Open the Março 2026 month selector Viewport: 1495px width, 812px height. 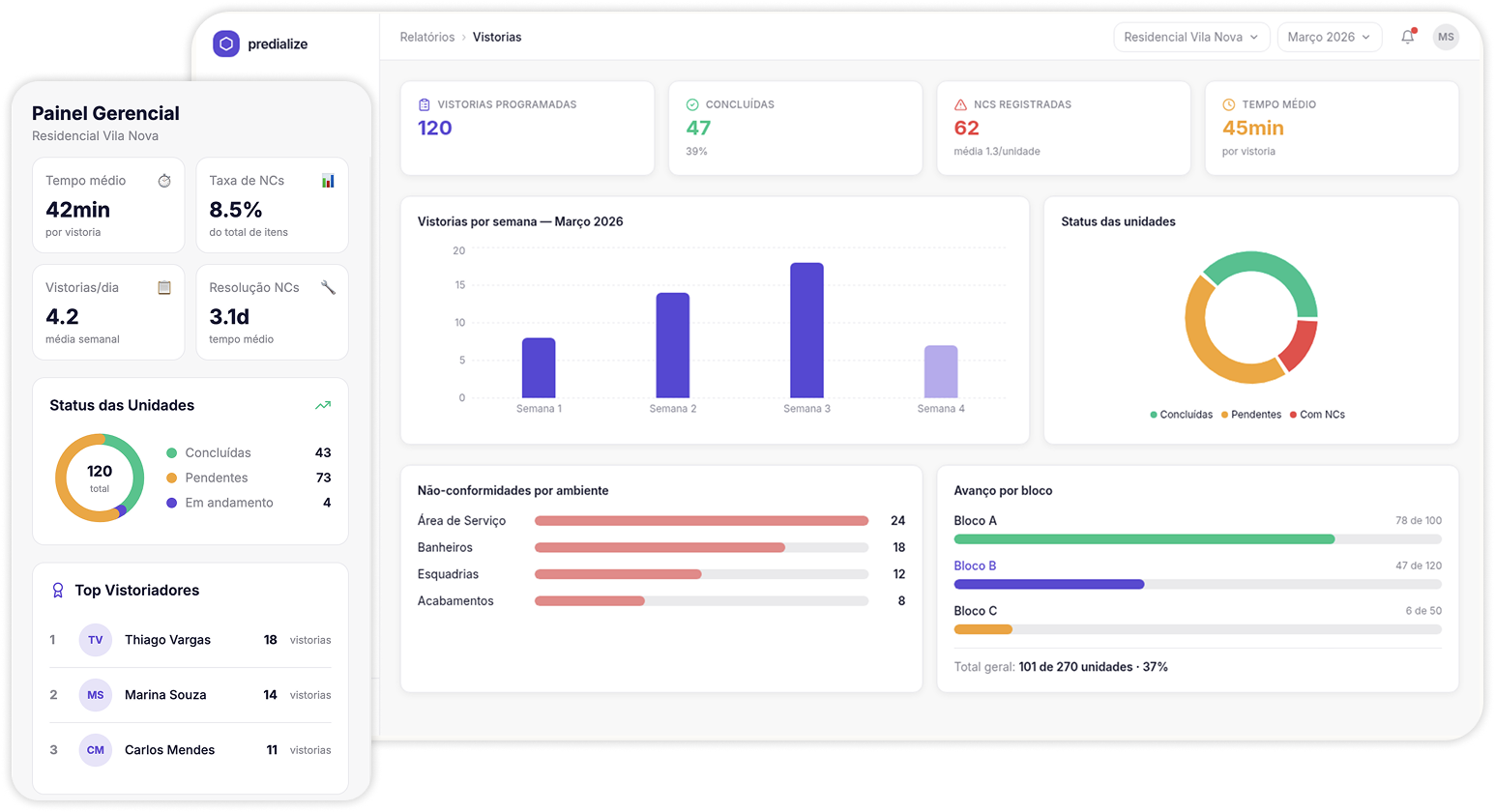pos(1330,37)
